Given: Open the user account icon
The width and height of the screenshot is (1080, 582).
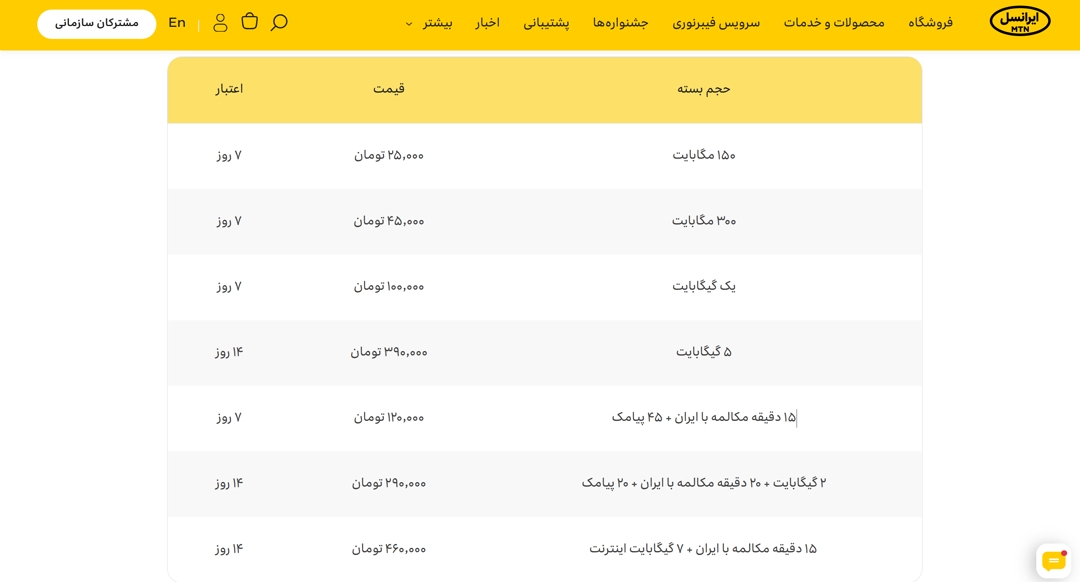Looking at the screenshot, I should (x=220, y=23).
